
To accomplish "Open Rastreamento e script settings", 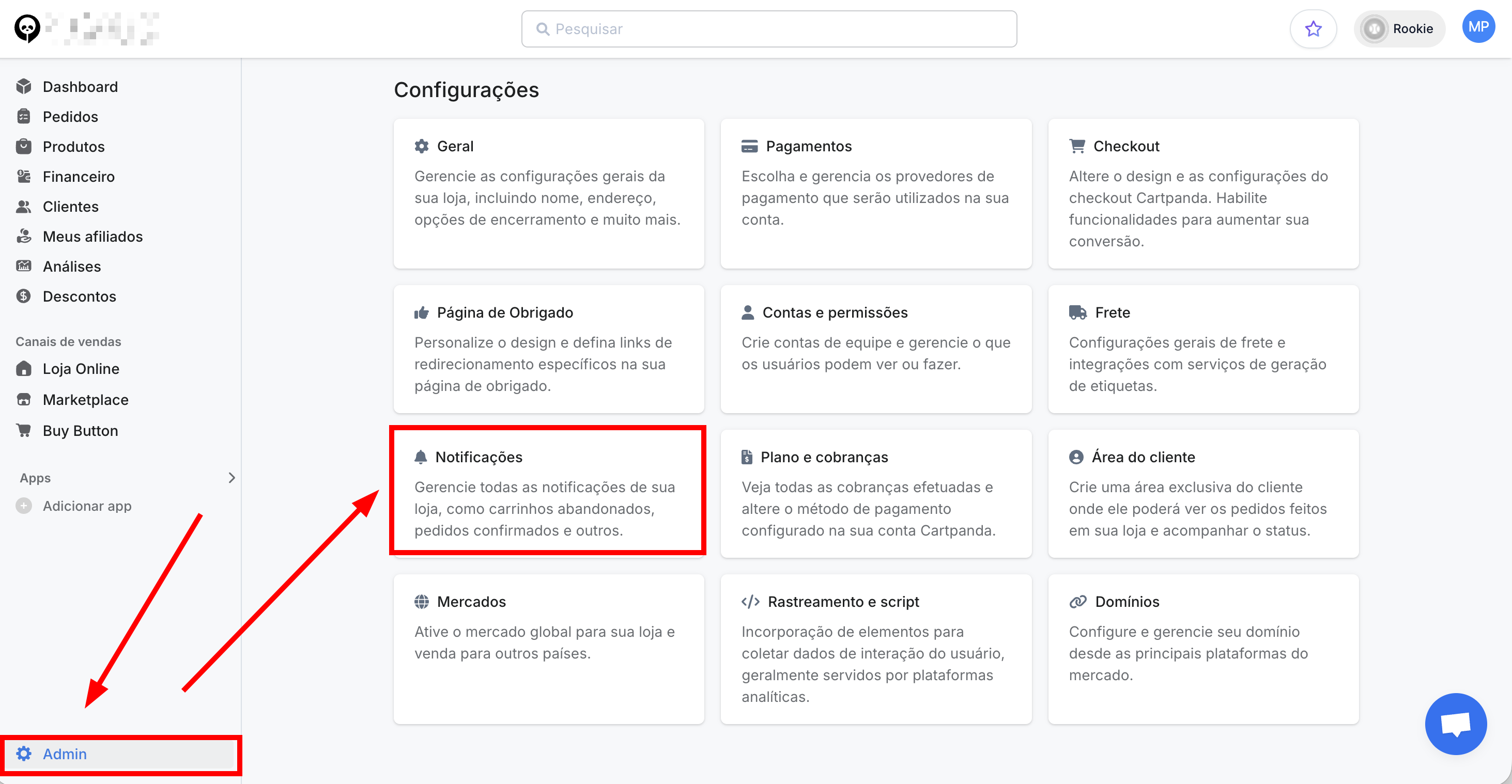I will point(875,649).
